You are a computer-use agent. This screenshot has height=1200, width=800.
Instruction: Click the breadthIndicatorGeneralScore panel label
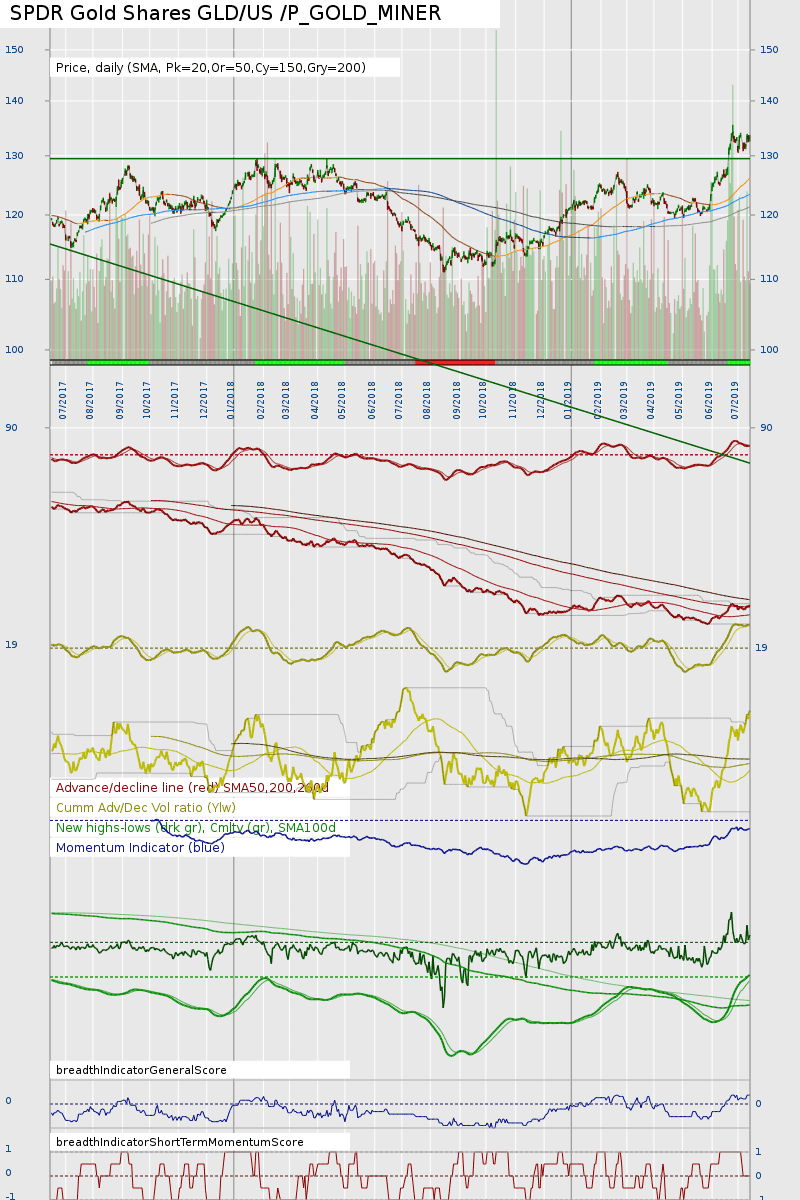(141, 1070)
